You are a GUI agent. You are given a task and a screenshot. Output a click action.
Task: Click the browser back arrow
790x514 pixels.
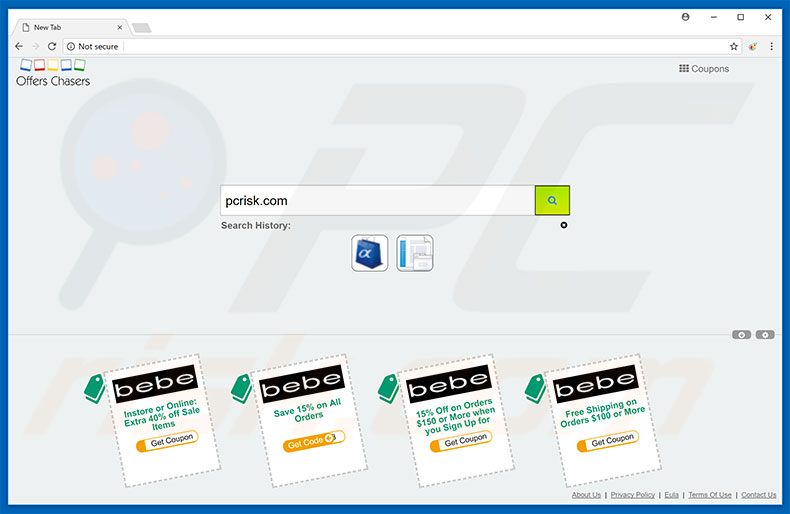[x=19, y=46]
